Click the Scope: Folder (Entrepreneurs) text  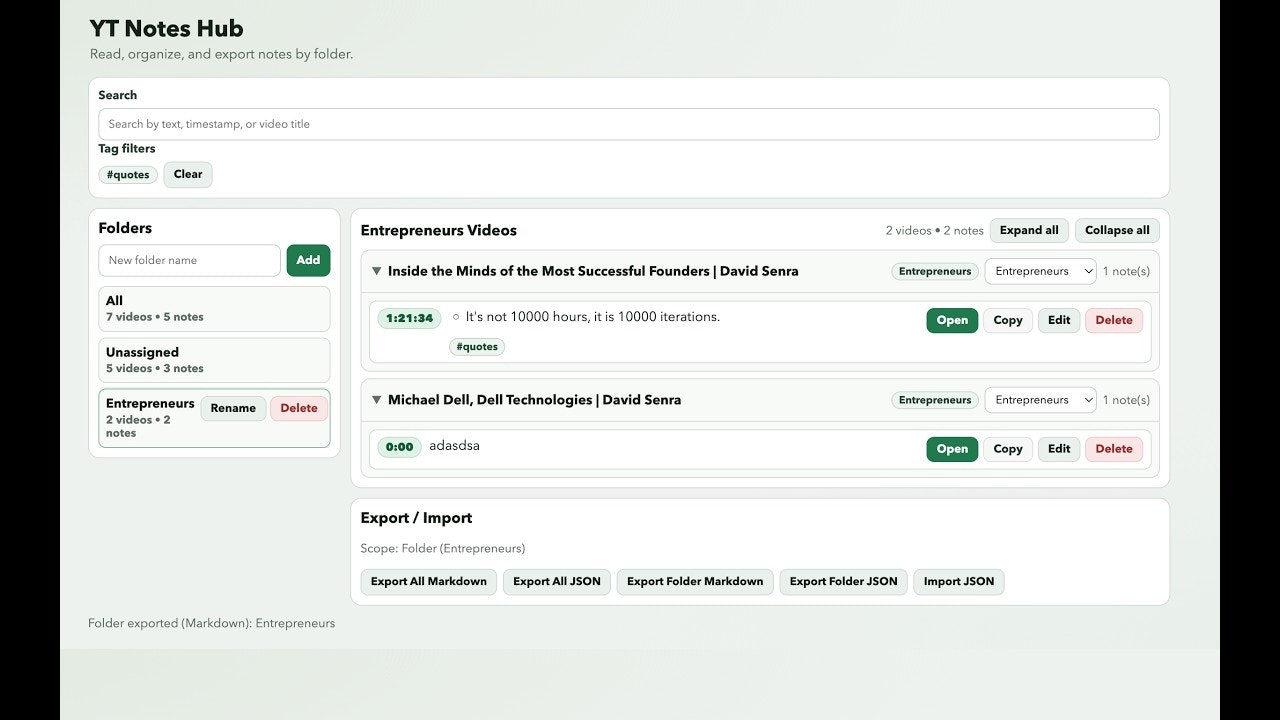(x=443, y=548)
